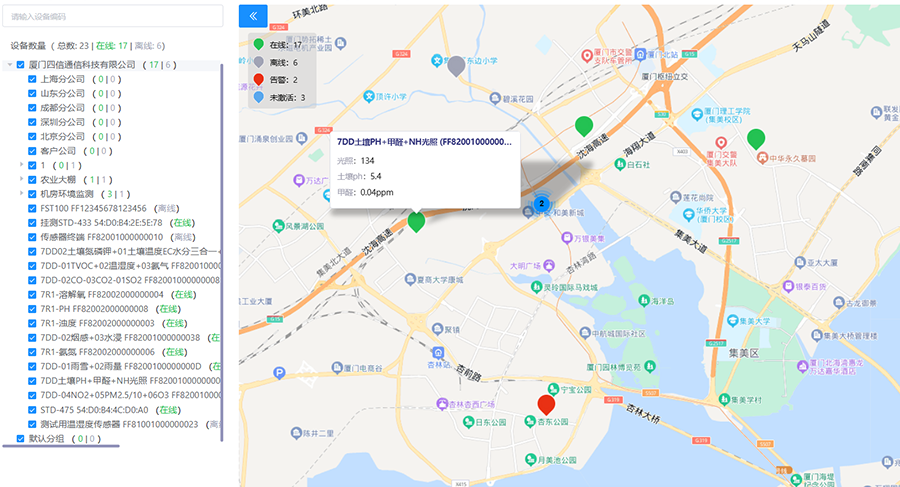This screenshot has width=900, height=487.
Task: Click the red alarm marker near 杏东公园
Action: click(x=546, y=404)
